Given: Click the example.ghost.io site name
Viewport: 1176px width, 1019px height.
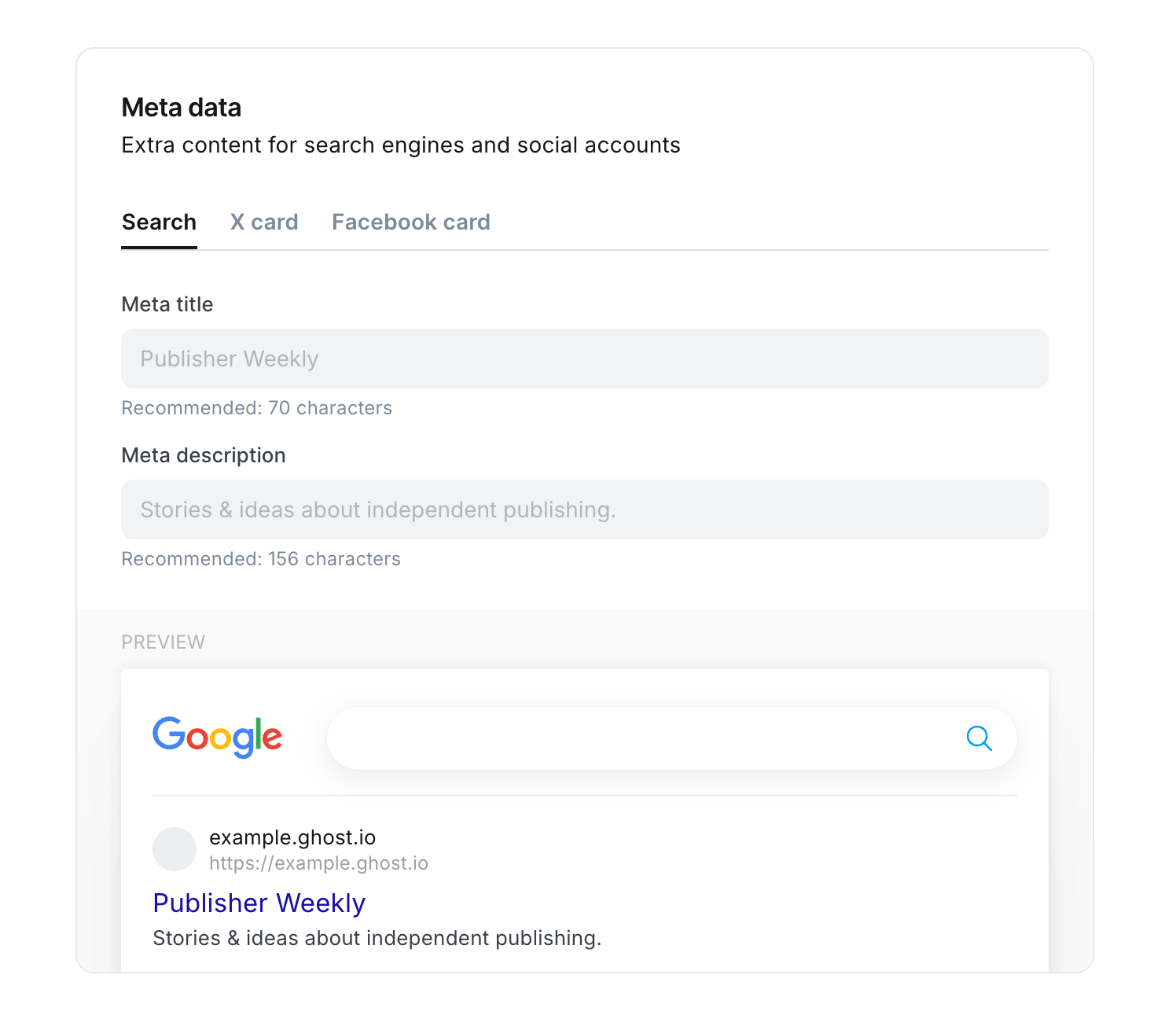Looking at the screenshot, I should (292, 837).
